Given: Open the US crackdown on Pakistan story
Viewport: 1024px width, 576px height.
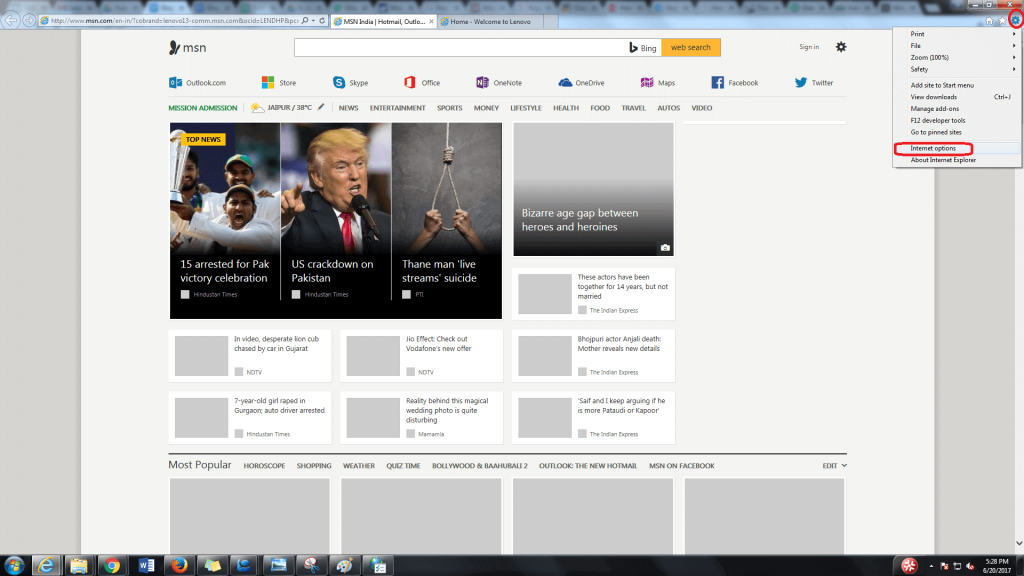Looking at the screenshot, I should (336, 221).
